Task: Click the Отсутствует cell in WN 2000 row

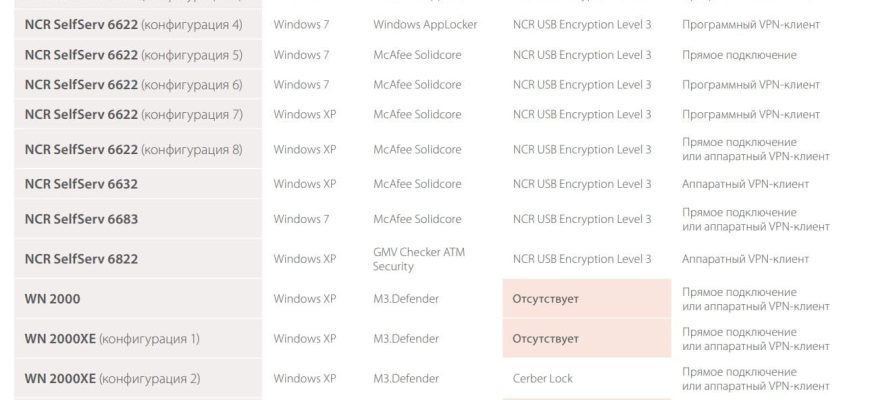Action: (x=546, y=299)
